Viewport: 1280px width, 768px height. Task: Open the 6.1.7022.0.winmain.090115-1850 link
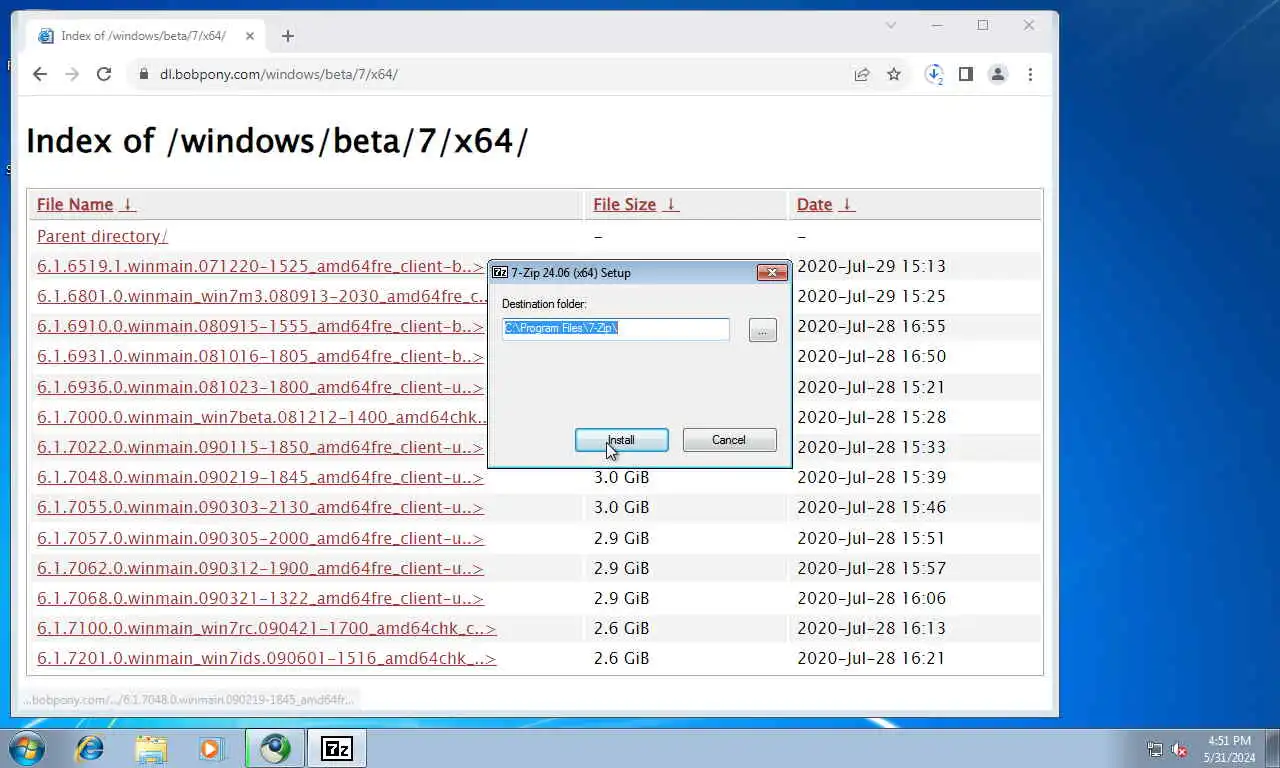[260, 447]
